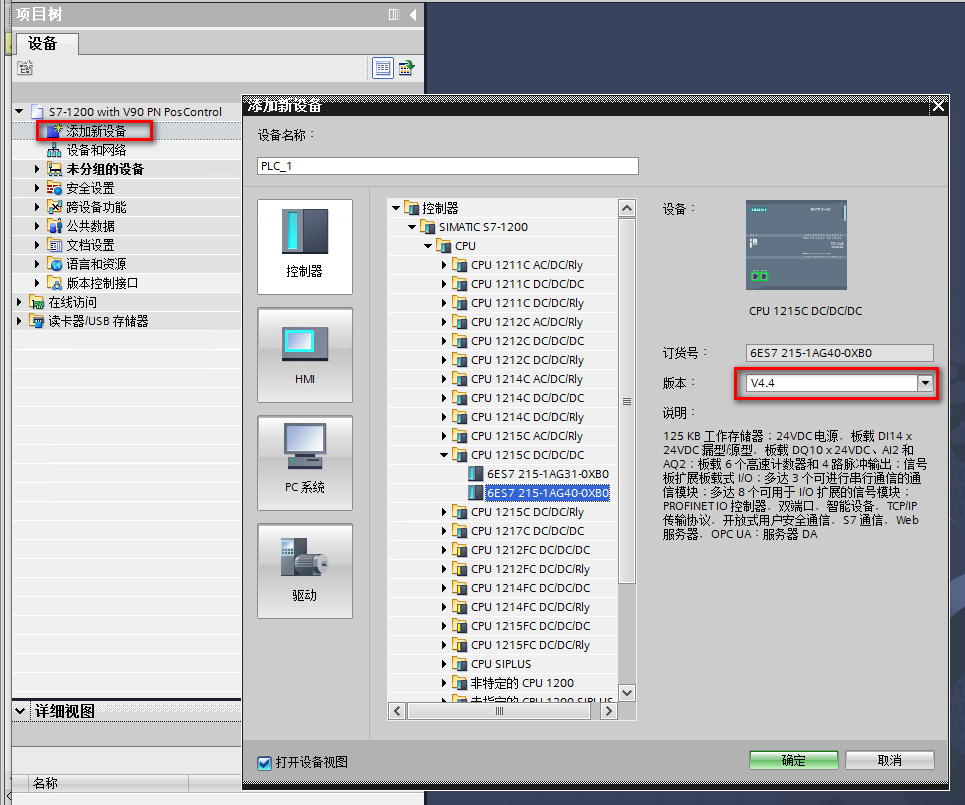Select CPU SIPLUS tree item

(501, 664)
